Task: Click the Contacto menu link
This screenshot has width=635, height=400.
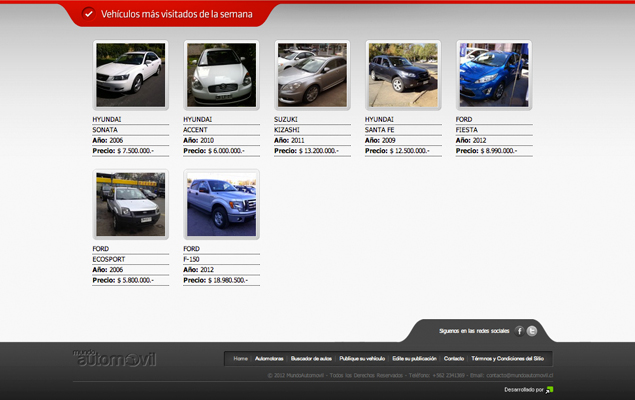Action: coord(454,358)
